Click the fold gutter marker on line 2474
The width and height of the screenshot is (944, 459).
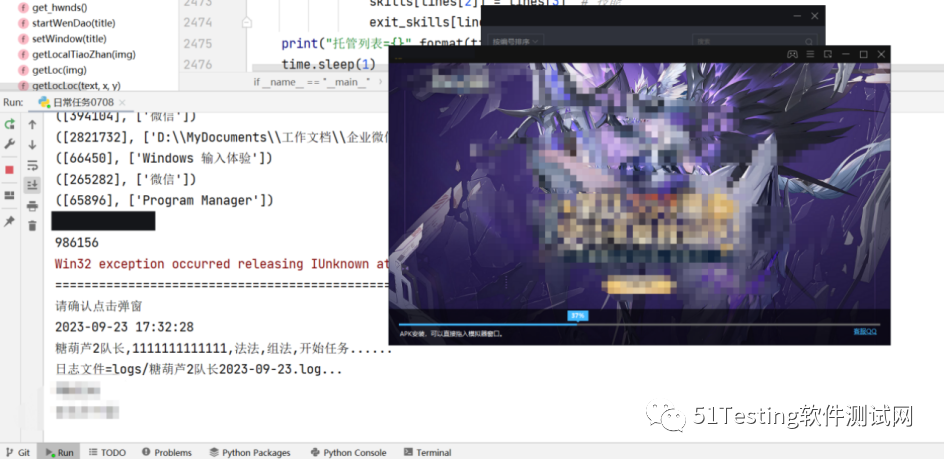(x=247, y=22)
